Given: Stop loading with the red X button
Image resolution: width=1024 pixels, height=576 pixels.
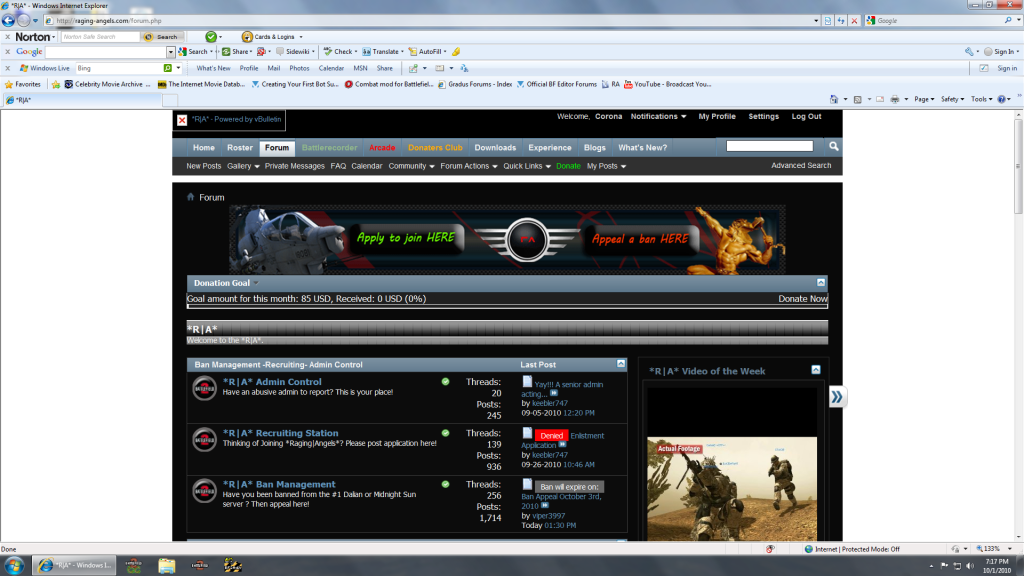Looking at the screenshot, I should (854, 21).
